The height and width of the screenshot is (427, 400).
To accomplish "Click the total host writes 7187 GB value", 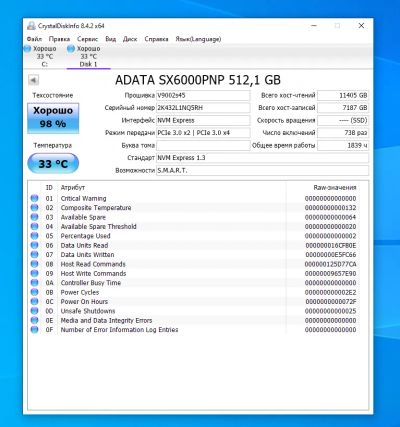I will click(x=343, y=108).
